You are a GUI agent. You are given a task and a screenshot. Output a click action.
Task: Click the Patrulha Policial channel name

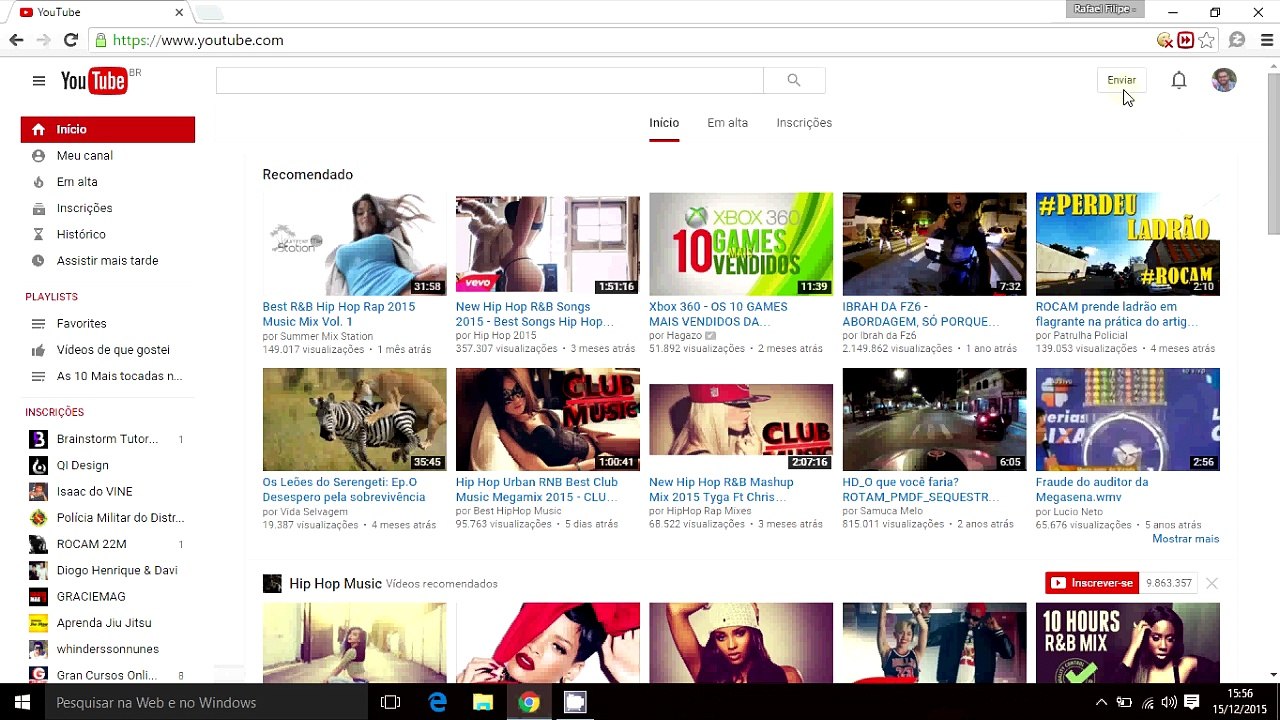click(x=1089, y=336)
